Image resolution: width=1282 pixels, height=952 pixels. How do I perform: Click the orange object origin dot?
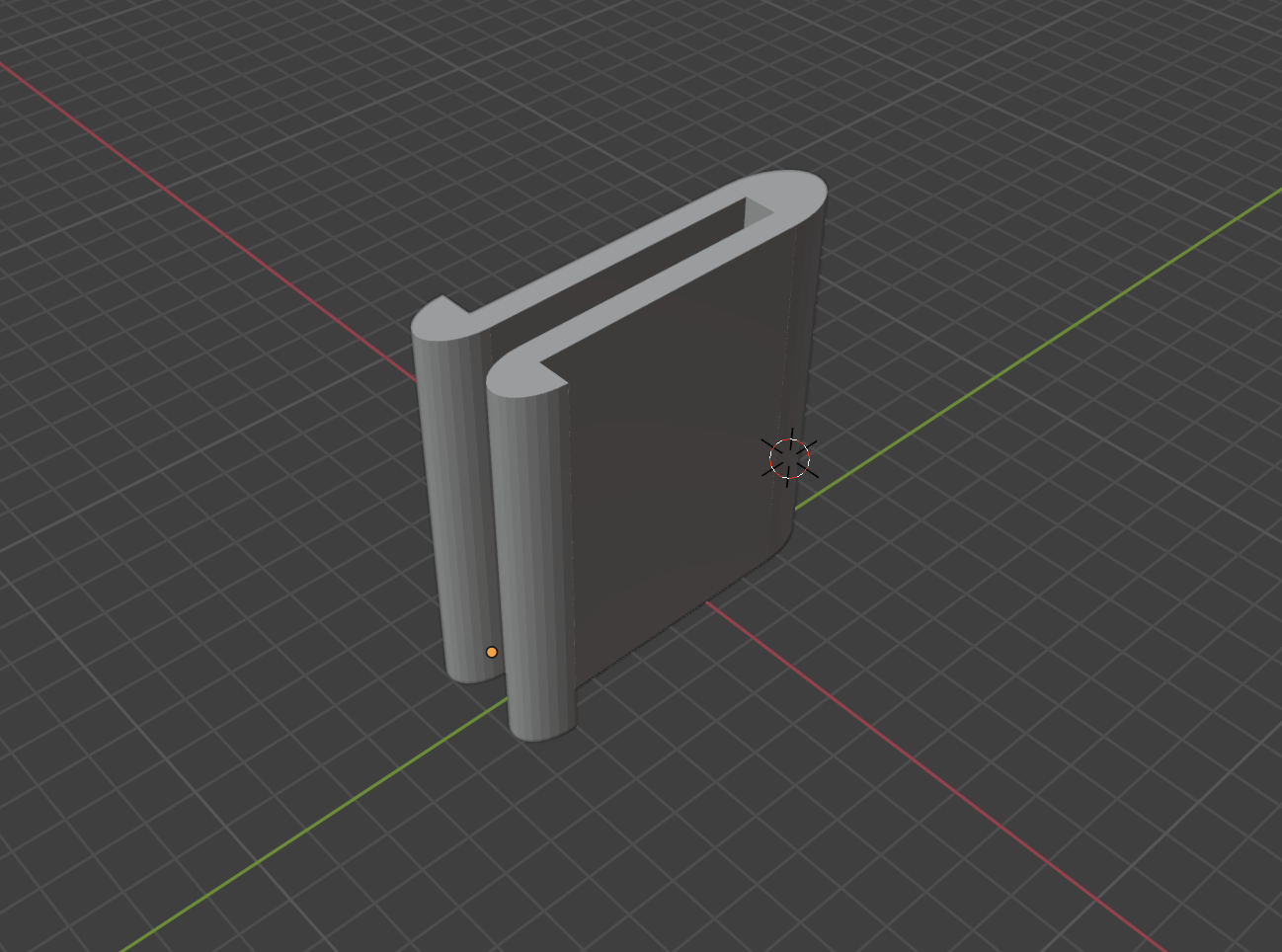[492, 652]
